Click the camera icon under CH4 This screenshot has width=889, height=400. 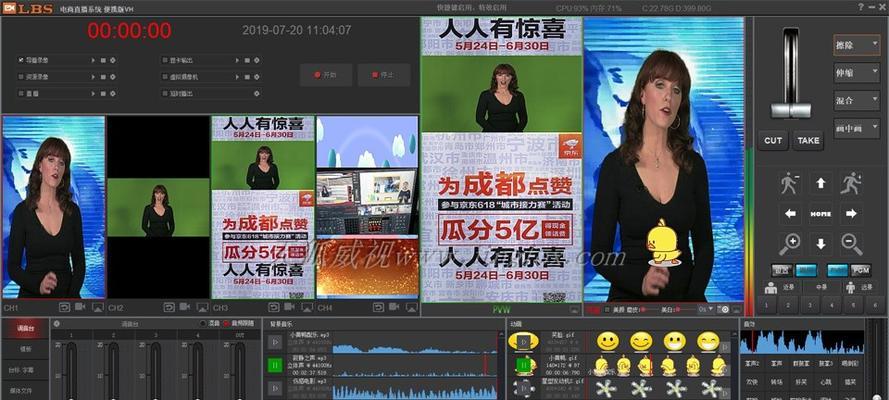tap(395, 307)
